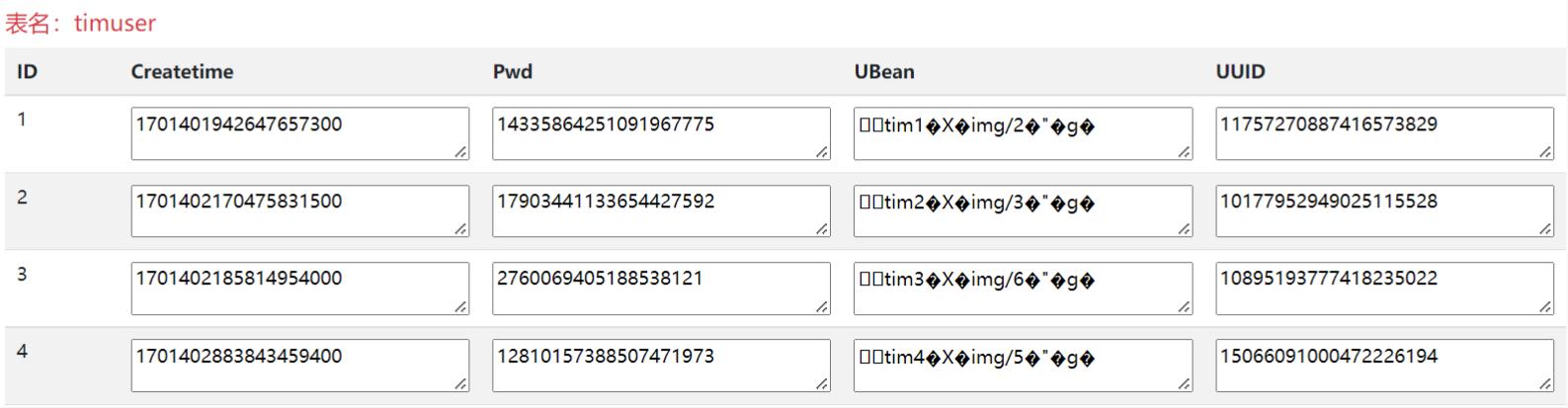The width and height of the screenshot is (1568, 408).
Task: Click resize handle of row 2 Pwd box
Action: pyautogui.click(x=823, y=229)
